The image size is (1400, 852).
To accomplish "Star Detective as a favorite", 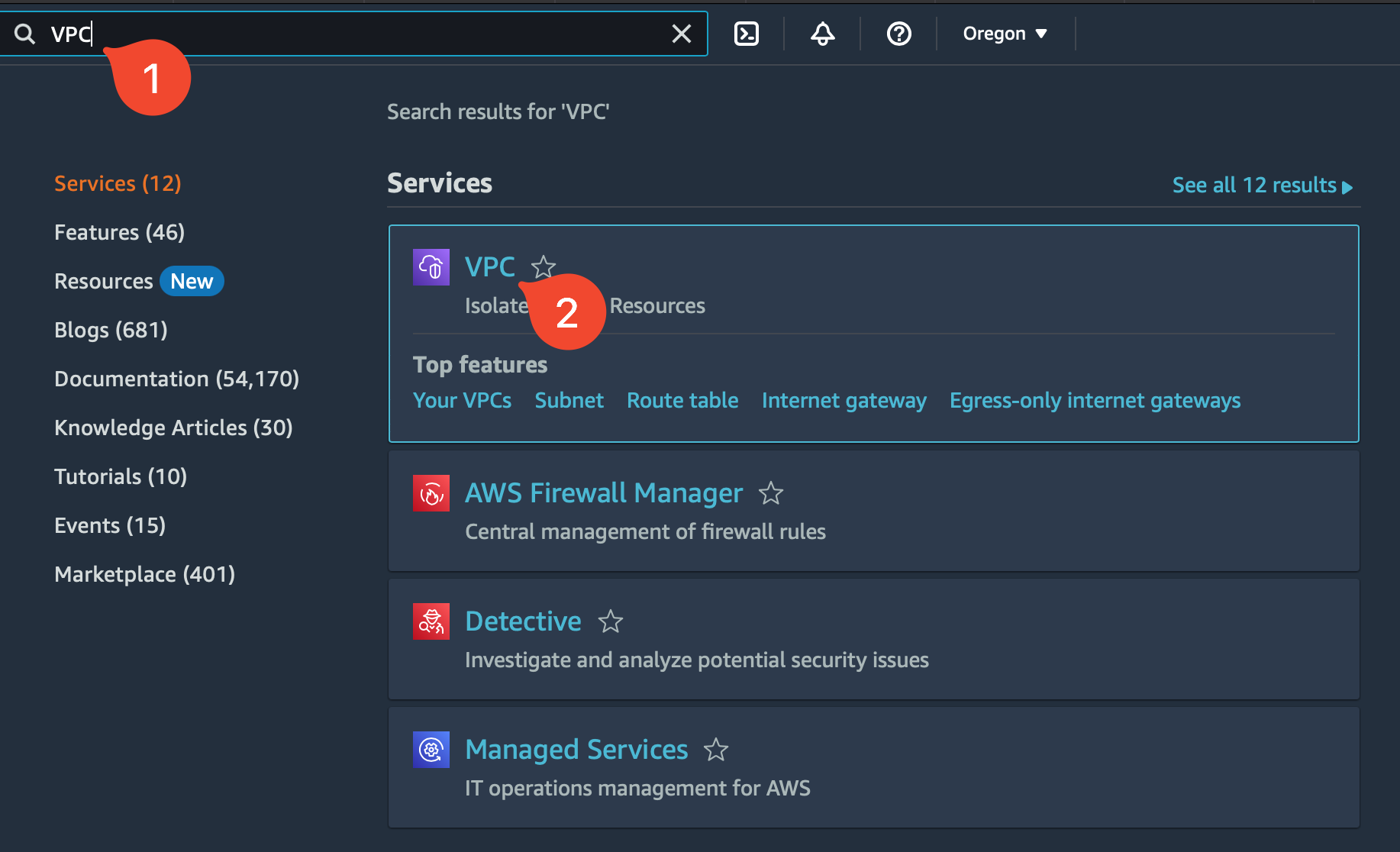I will pos(610,622).
